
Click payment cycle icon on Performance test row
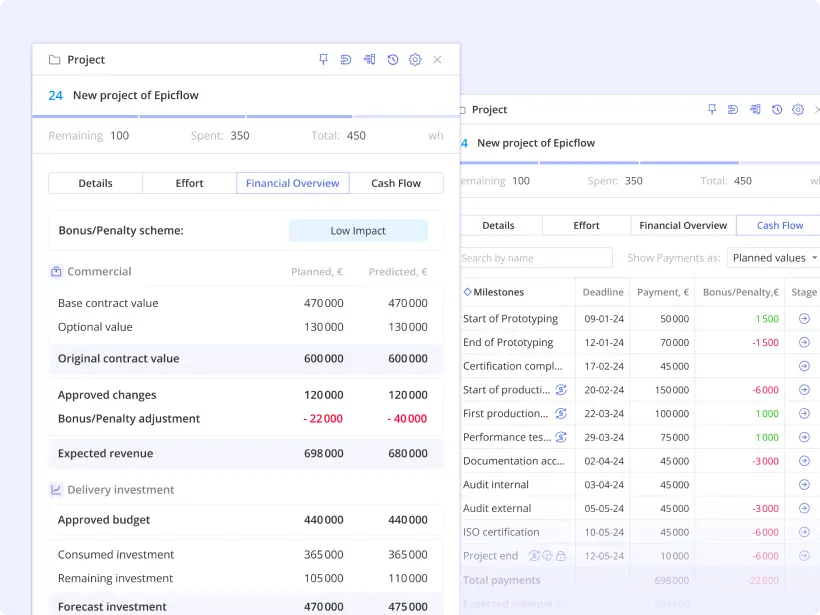point(561,437)
